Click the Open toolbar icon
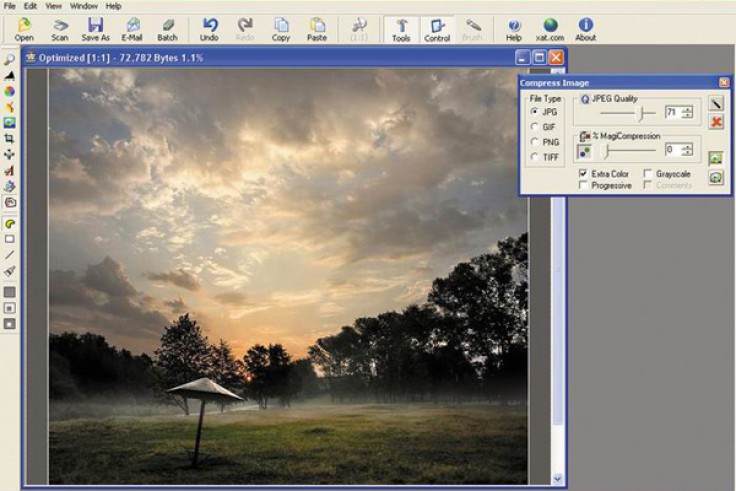The image size is (736, 491). (24, 26)
